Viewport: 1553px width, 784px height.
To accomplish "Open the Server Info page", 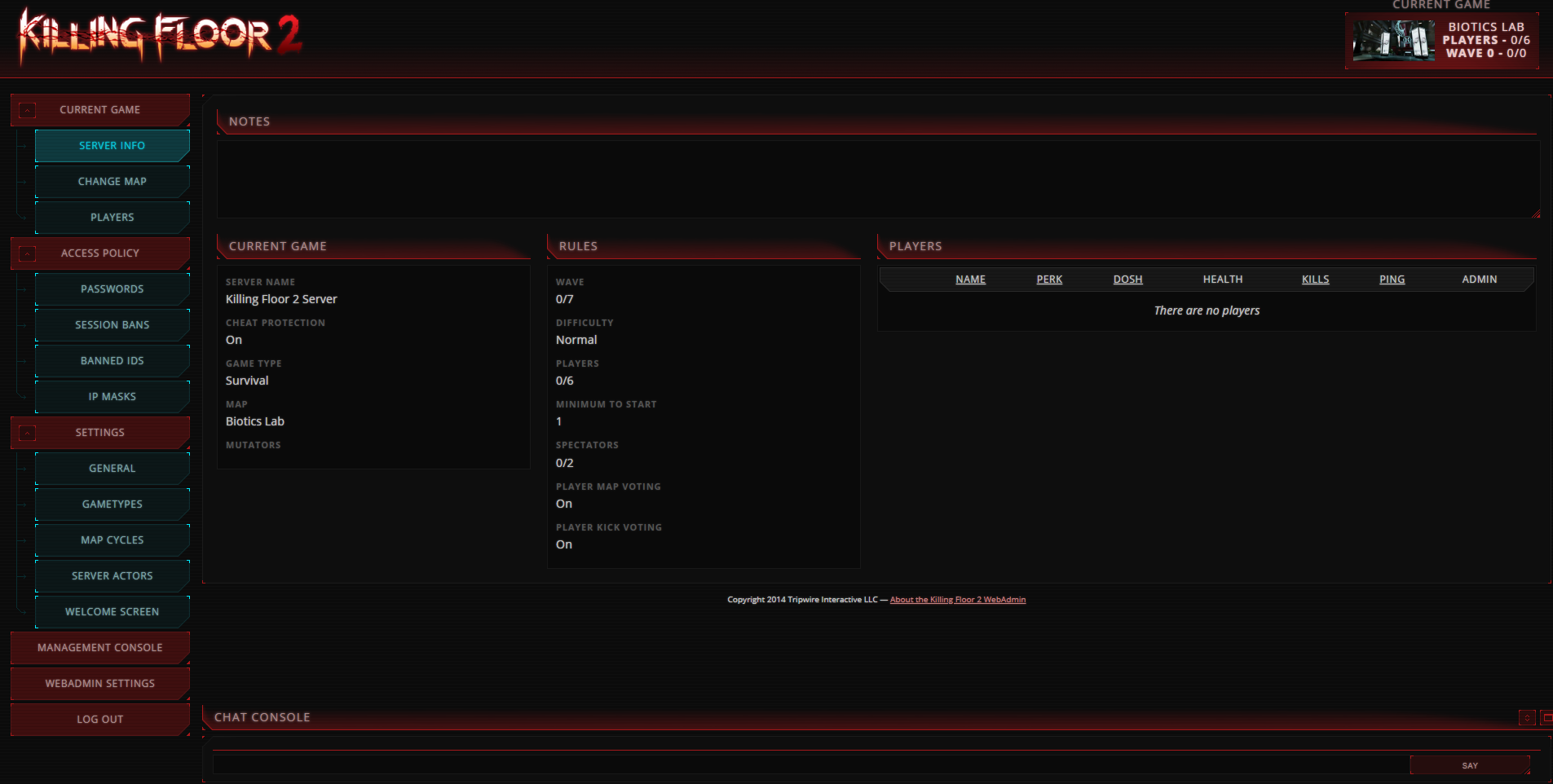I will (x=113, y=146).
